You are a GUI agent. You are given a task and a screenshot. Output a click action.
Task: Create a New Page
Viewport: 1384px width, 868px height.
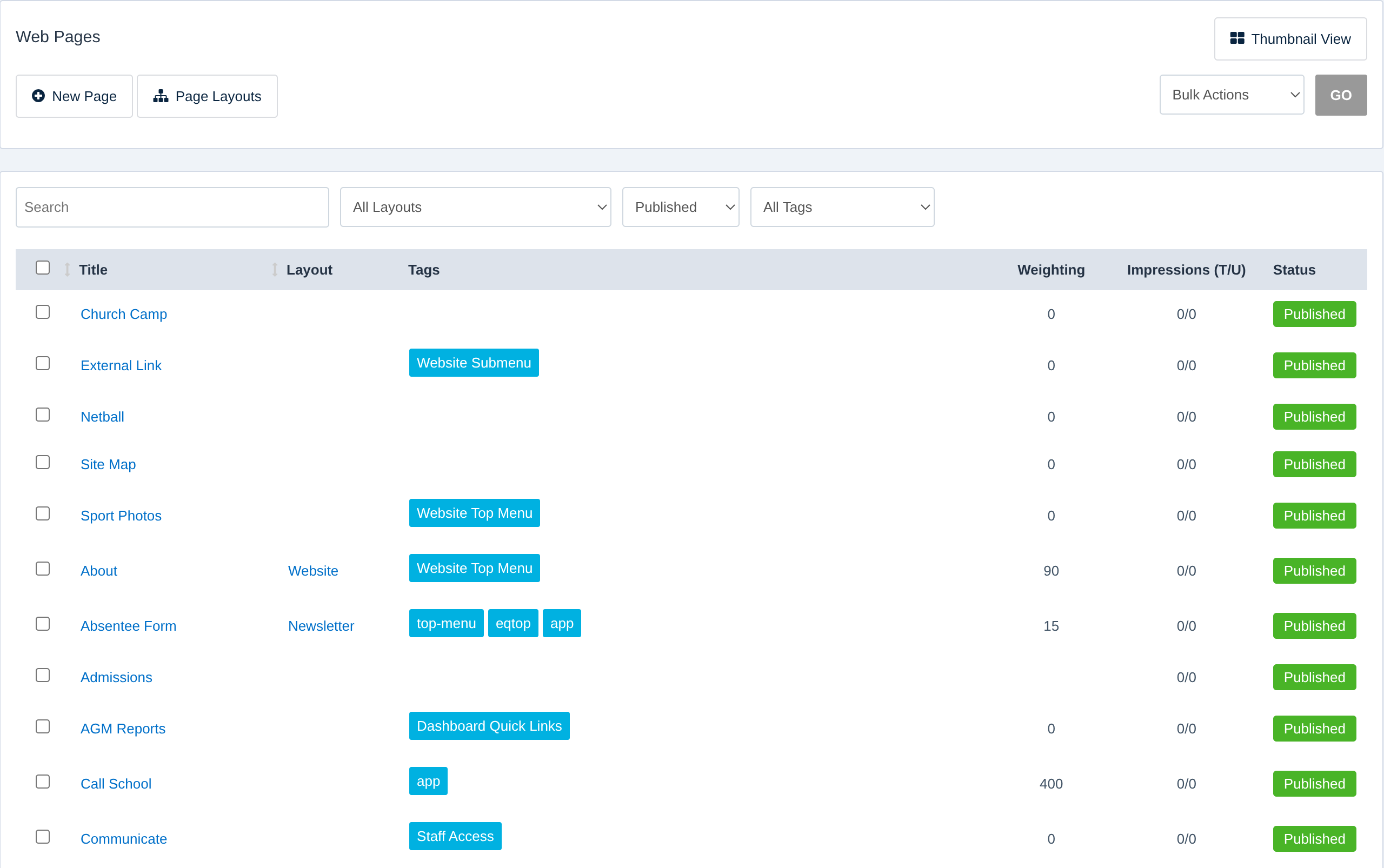click(74, 96)
